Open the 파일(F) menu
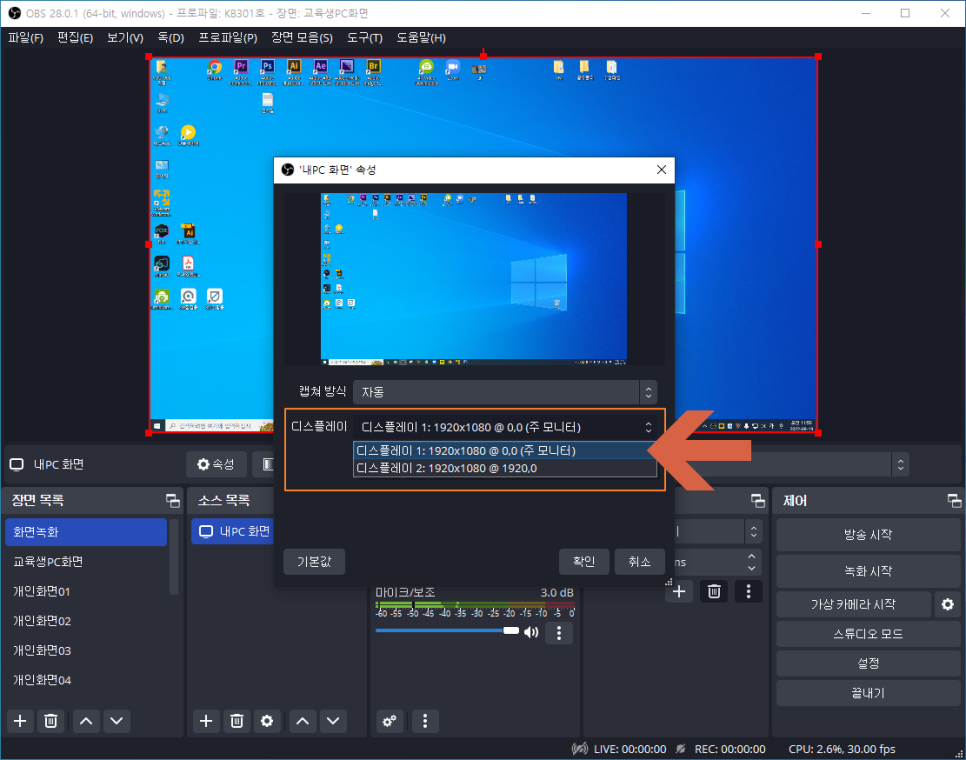Image resolution: width=966 pixels, height=760 pixels. [x=26, y=38]
